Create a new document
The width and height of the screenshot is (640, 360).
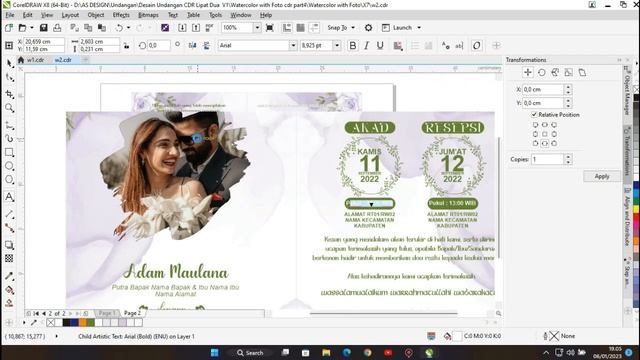point(9,28)
